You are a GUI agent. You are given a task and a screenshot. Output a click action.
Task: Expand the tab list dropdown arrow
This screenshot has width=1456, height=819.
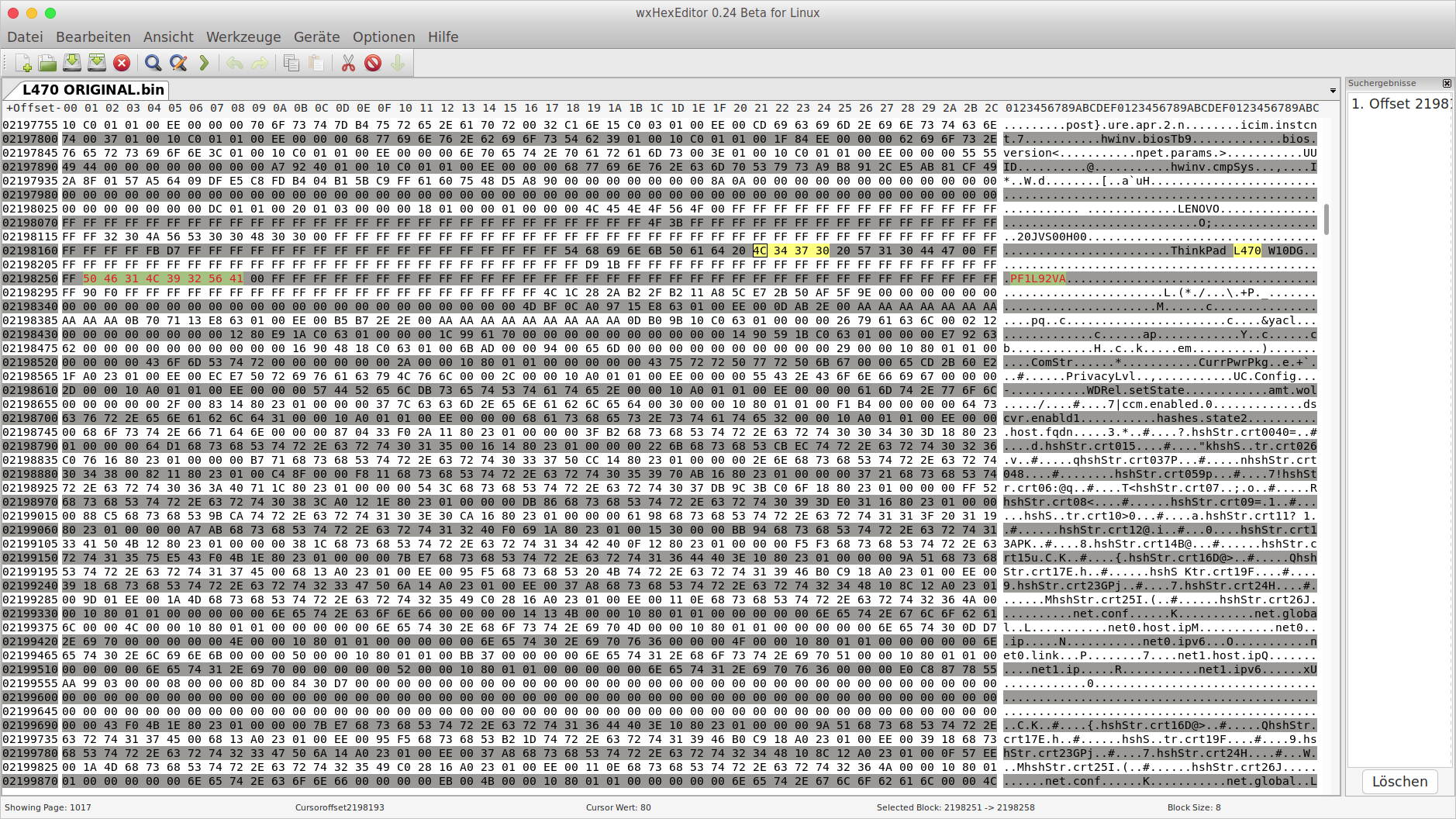click(x=1333, y=91)
